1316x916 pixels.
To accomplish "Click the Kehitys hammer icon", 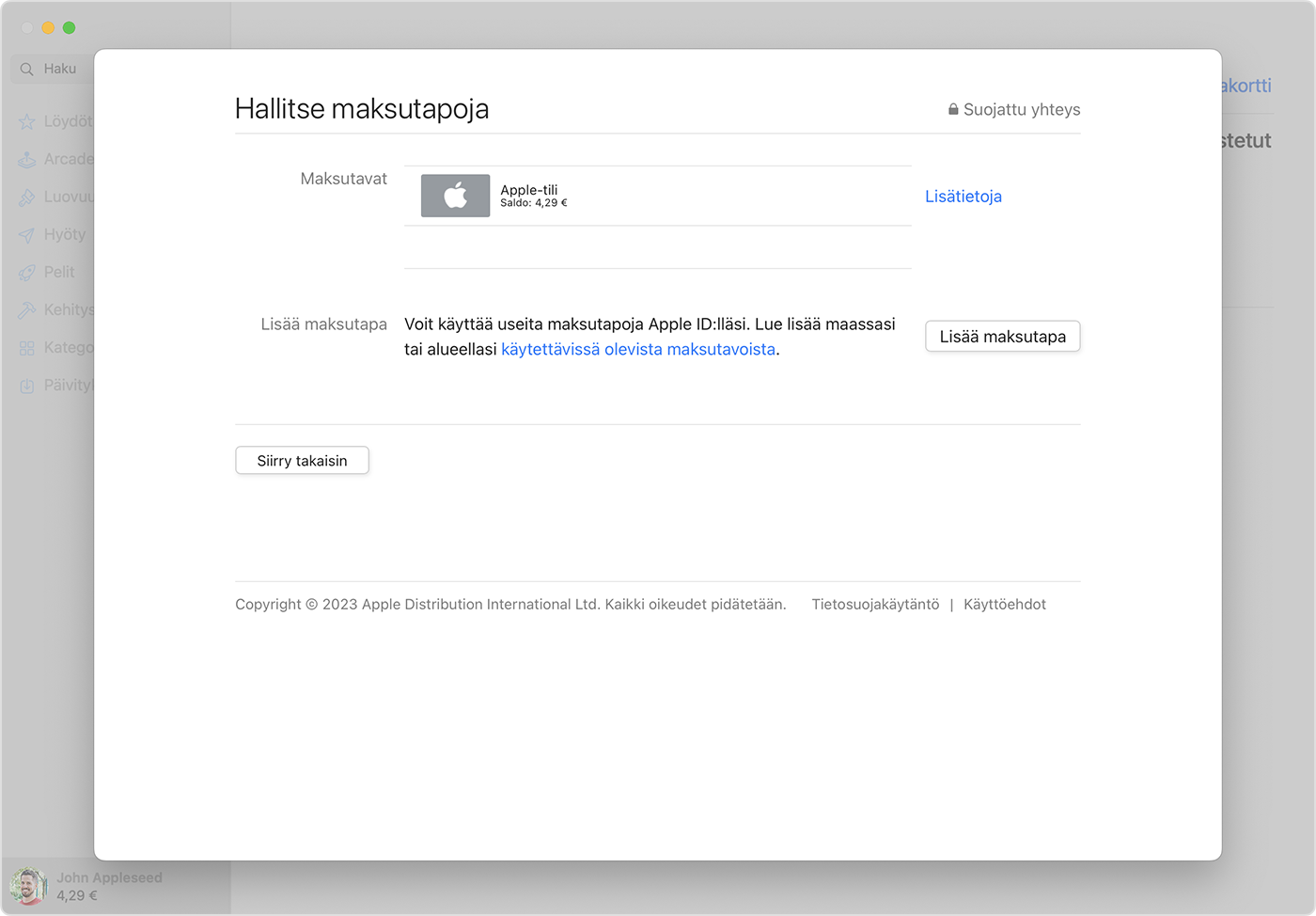I will coord(26,310).
